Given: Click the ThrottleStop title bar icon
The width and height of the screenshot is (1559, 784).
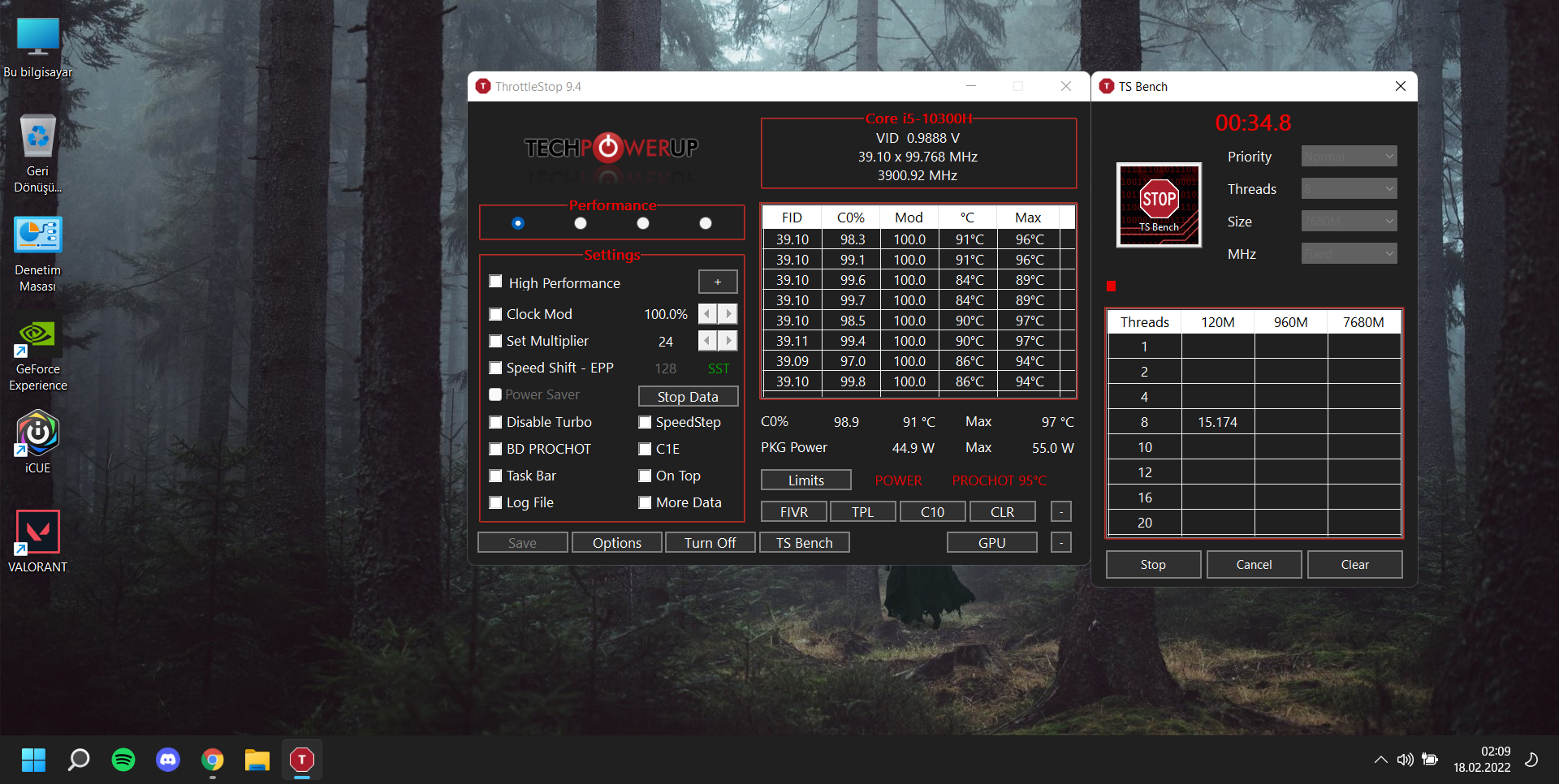Looking at the screenshot, I should (483, 86).
